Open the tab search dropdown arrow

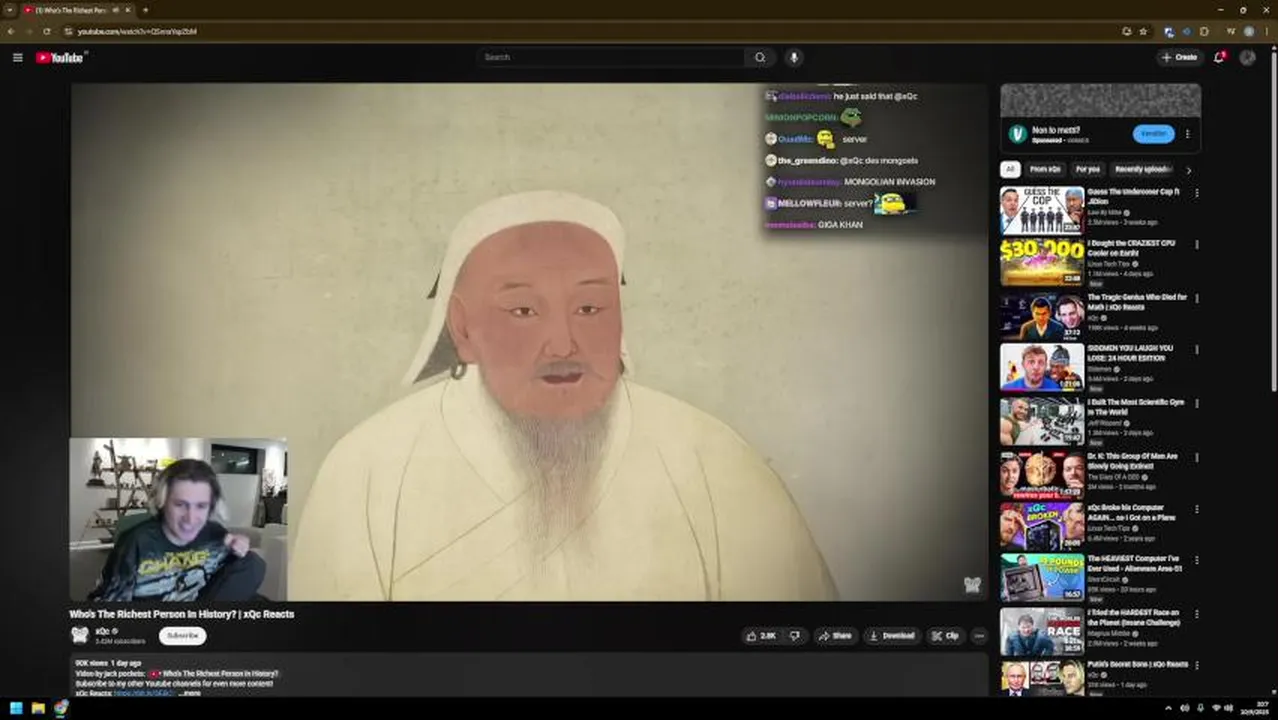tap(9, 10)
